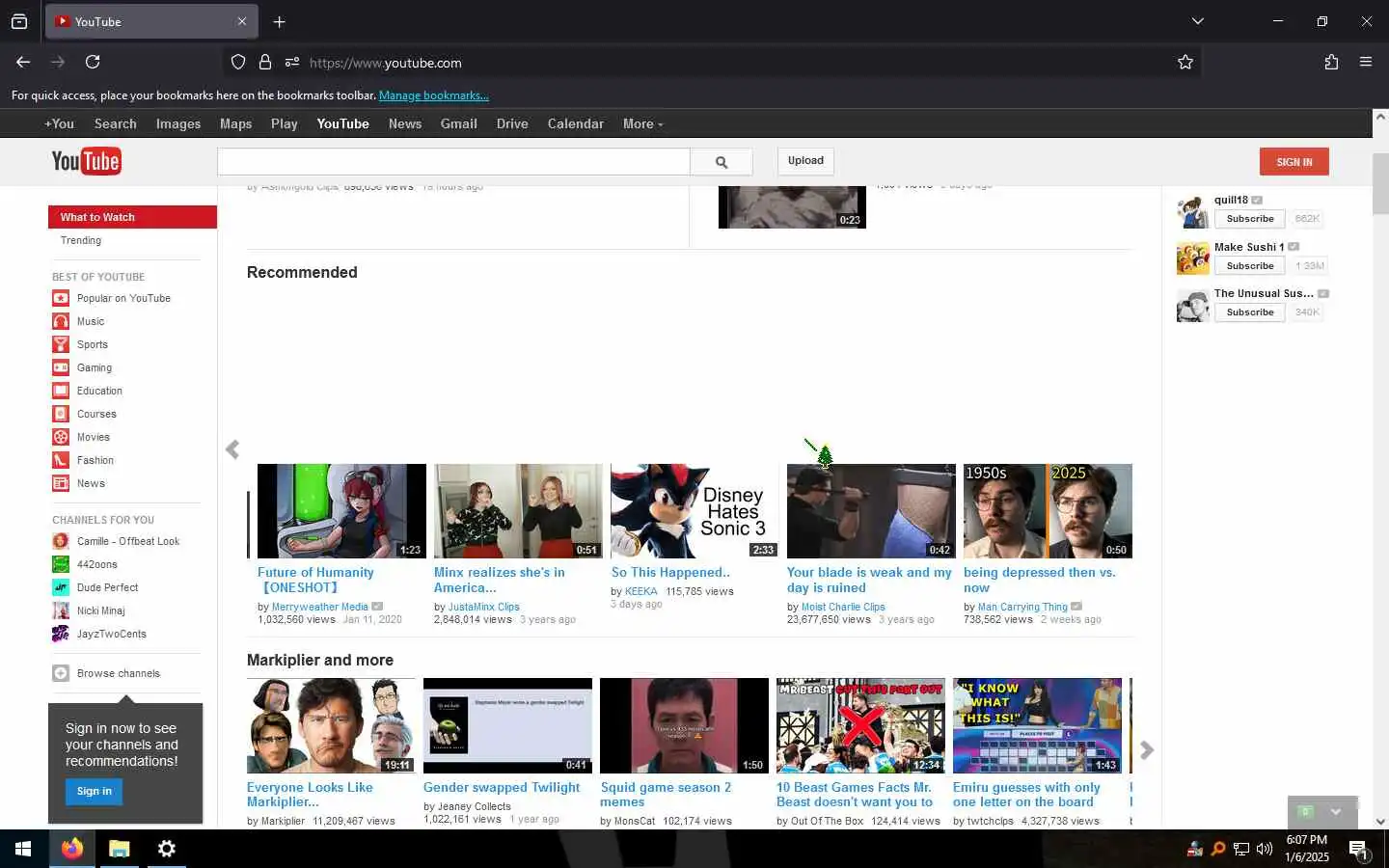Open Gmail from Google bar
The width and height of the screenshot is (1389, 868).
tap(459, 123)
